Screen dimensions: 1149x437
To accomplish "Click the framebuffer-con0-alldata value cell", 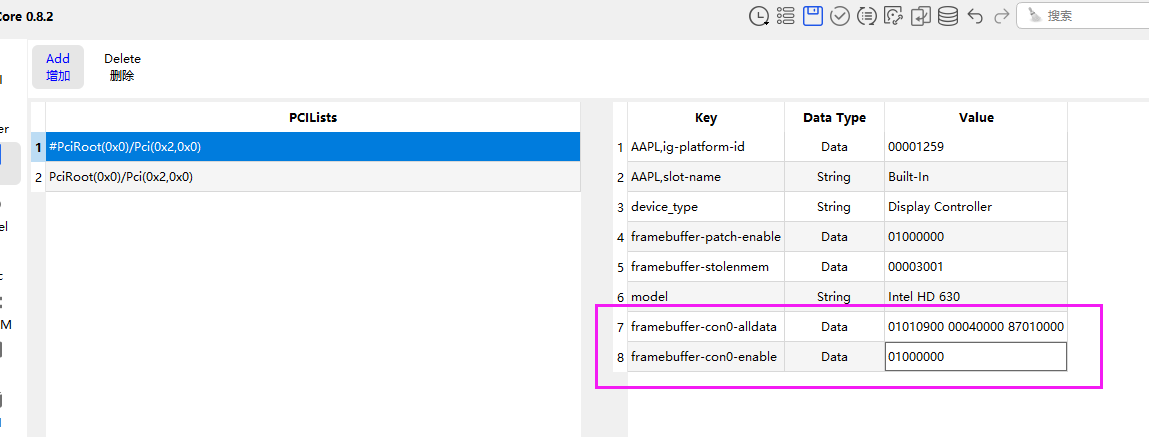I will (975, 327).
